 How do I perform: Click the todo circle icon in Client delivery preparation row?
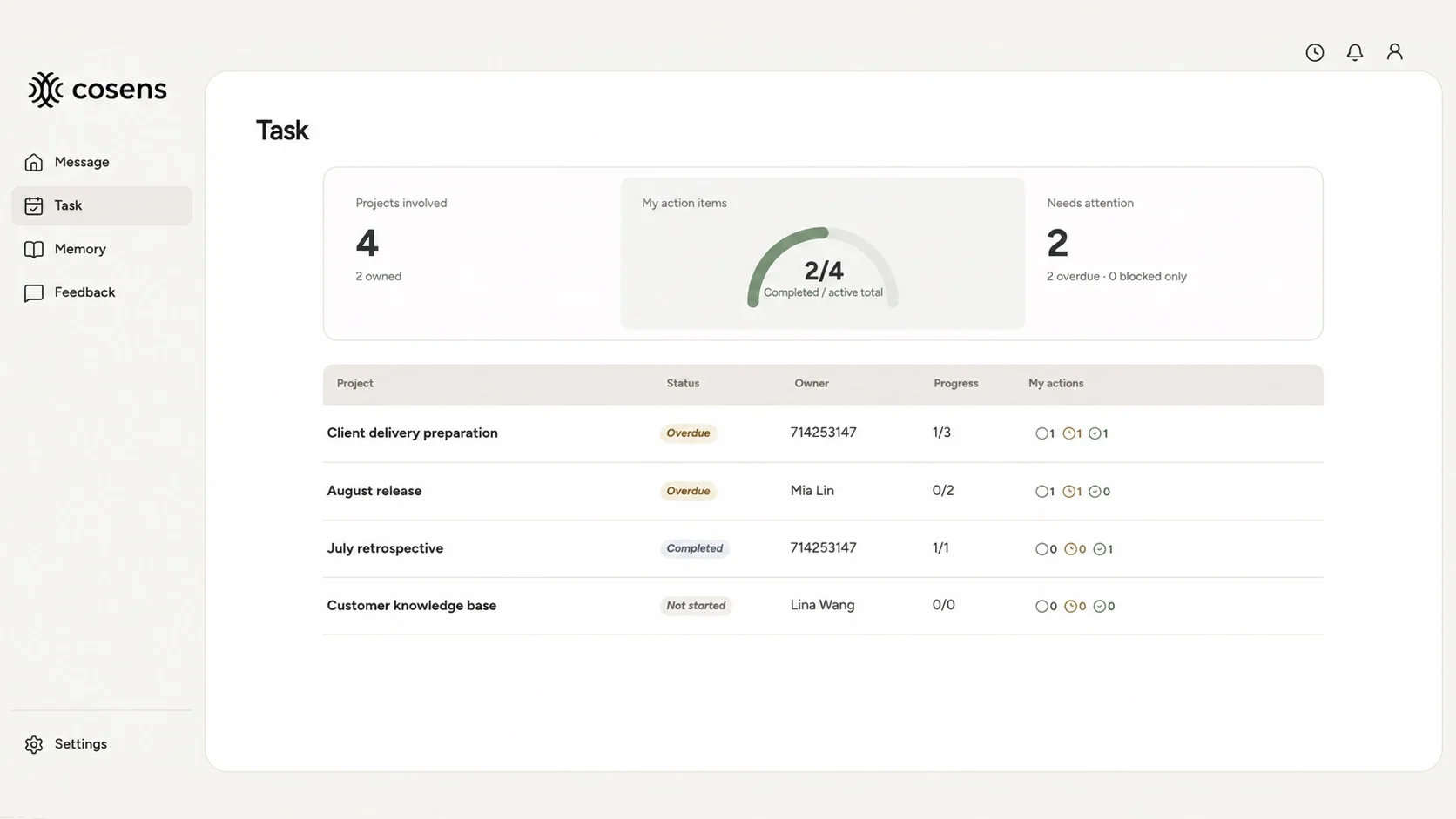[x=1041, y=433]
